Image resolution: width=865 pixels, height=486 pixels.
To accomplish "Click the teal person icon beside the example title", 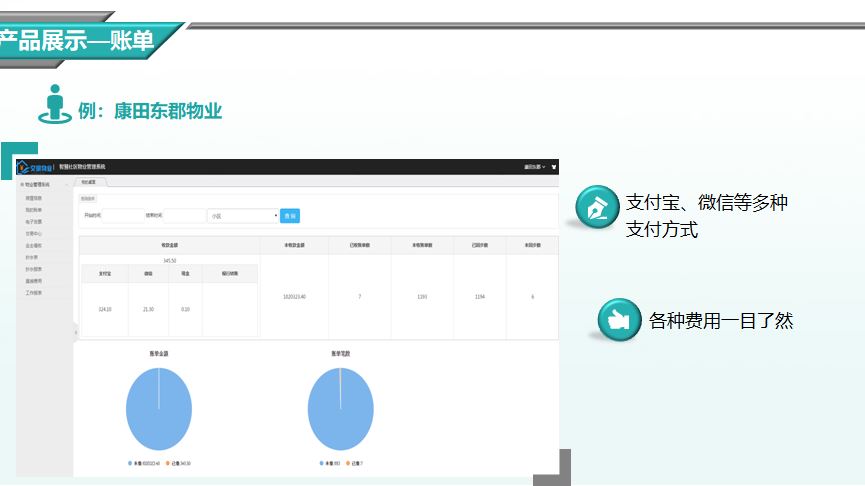I will click(54, 105).
